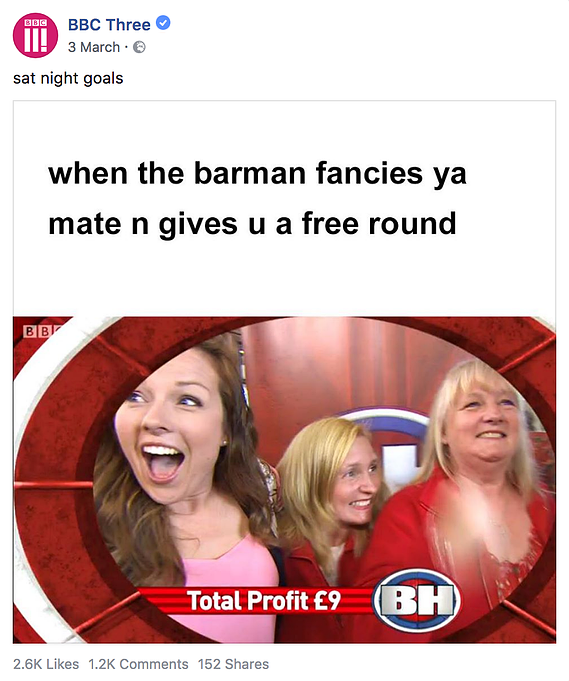
Task: View the 152 Shares list
Action: (x=234, y=664)
